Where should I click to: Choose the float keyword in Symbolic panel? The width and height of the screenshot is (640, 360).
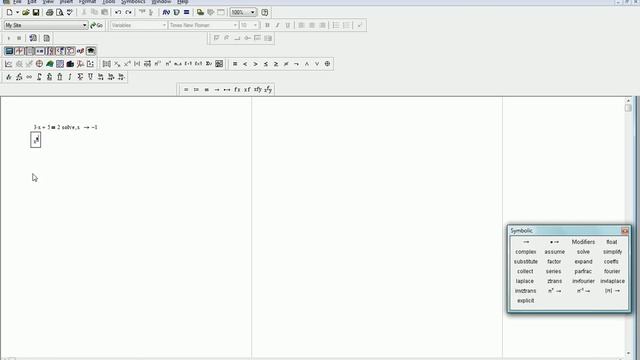click(x=611, y=242)
